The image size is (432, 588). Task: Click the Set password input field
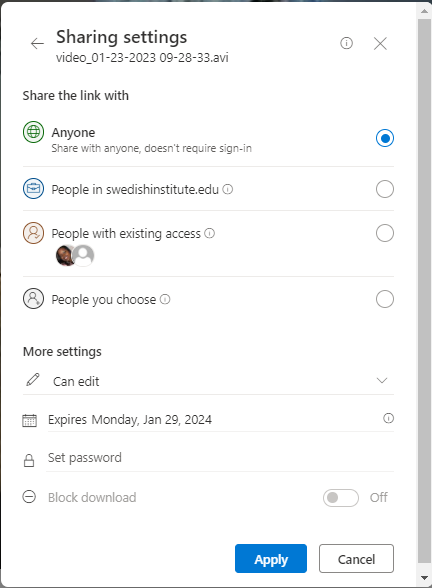point(220,458)
